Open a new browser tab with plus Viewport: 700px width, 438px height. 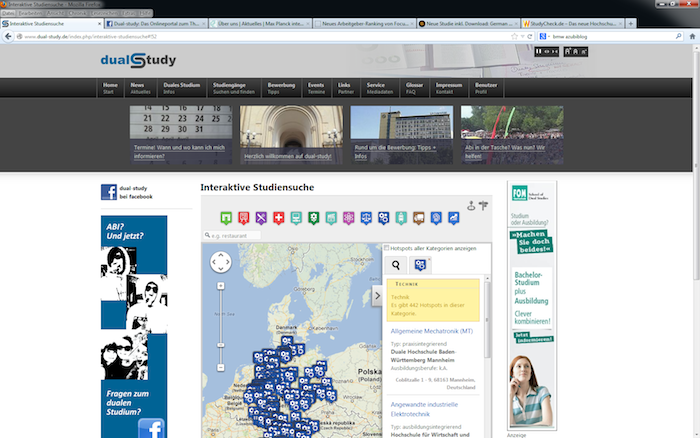coord(631,24)
